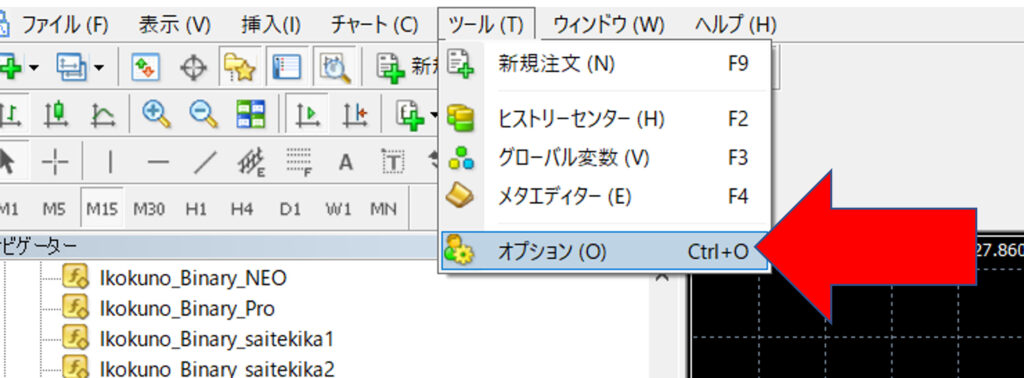Toggle the Navigator folder-star icon

pyautogui.click(x=238, y=67)
